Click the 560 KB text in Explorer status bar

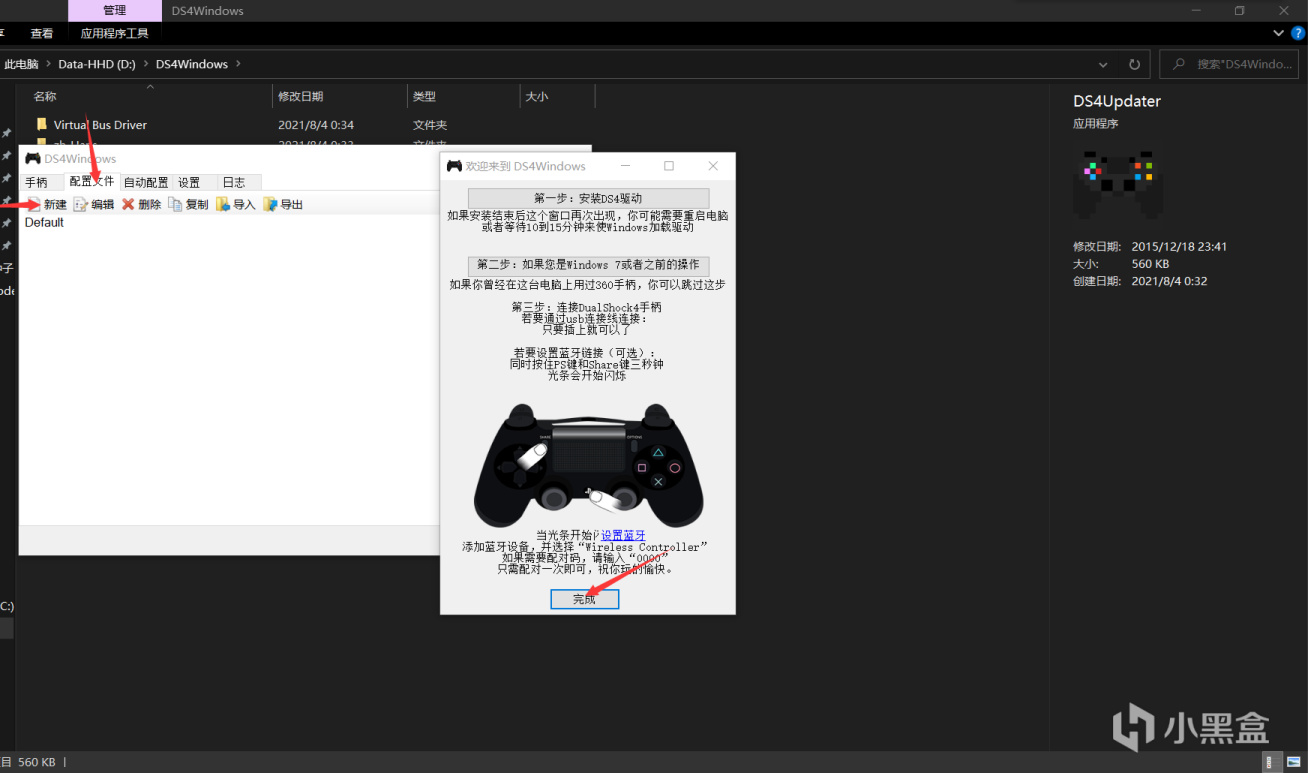pyautogui.click(x=37, y=762)
